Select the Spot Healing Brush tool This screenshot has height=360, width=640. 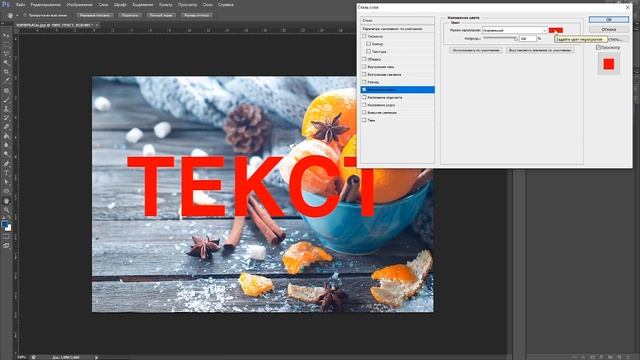click(x=6, y=91)
